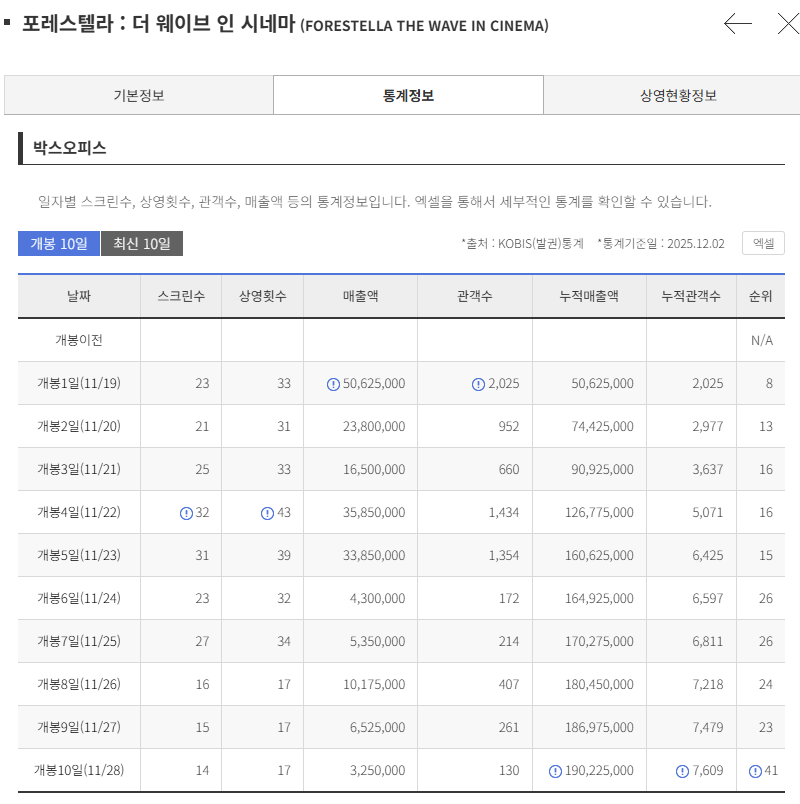Viewport: 800px width, 804px height.
Task: Click info icon beside 2,025 audience count
Action: 478,384
